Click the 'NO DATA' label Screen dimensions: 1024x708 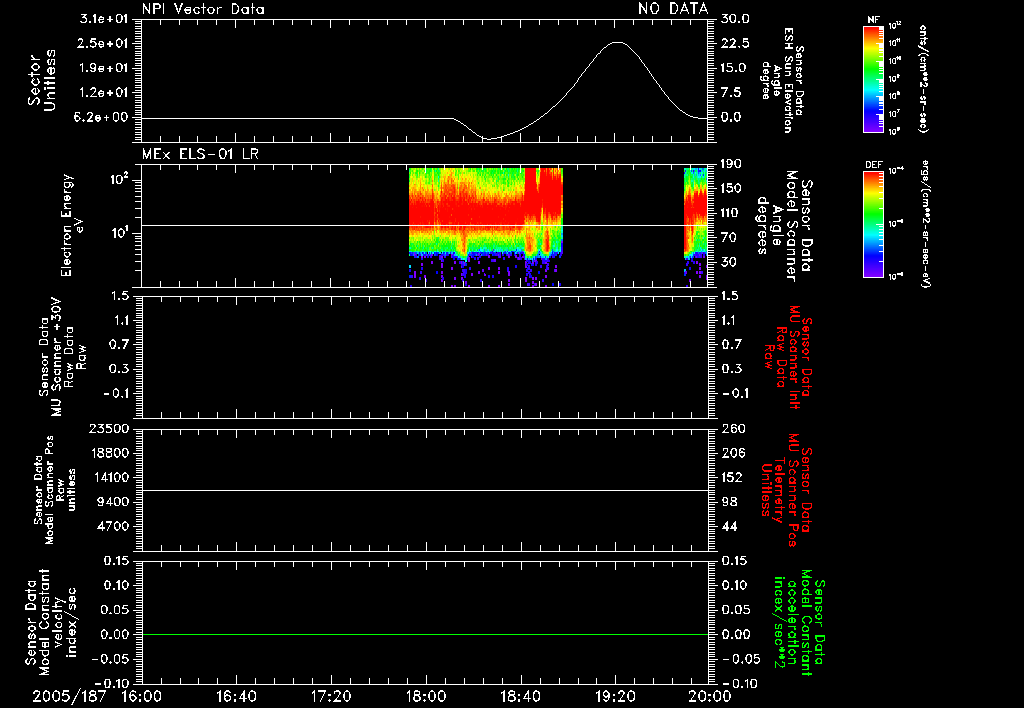click(673, 8)
